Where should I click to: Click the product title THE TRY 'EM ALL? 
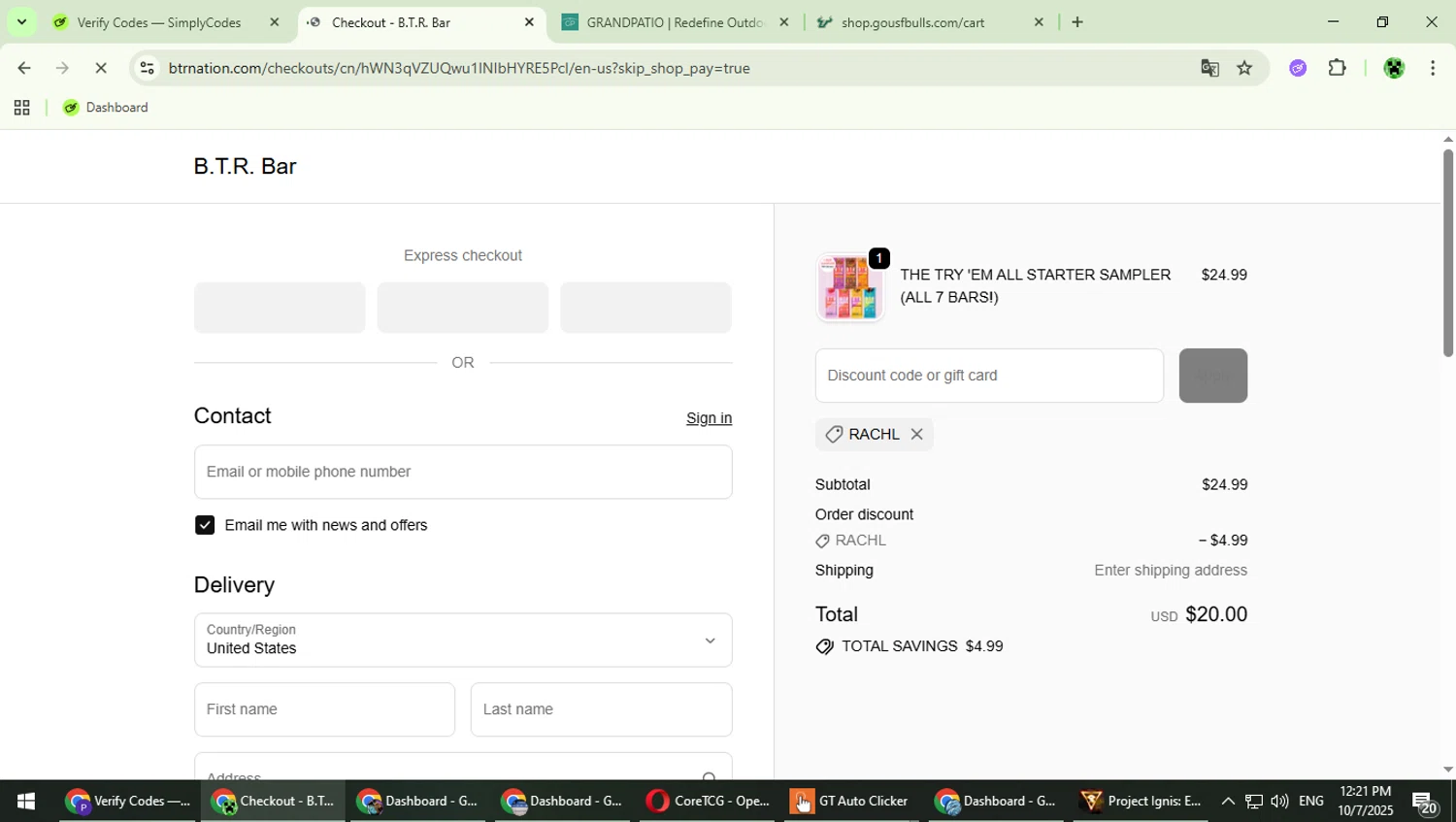coord(1036,285)
